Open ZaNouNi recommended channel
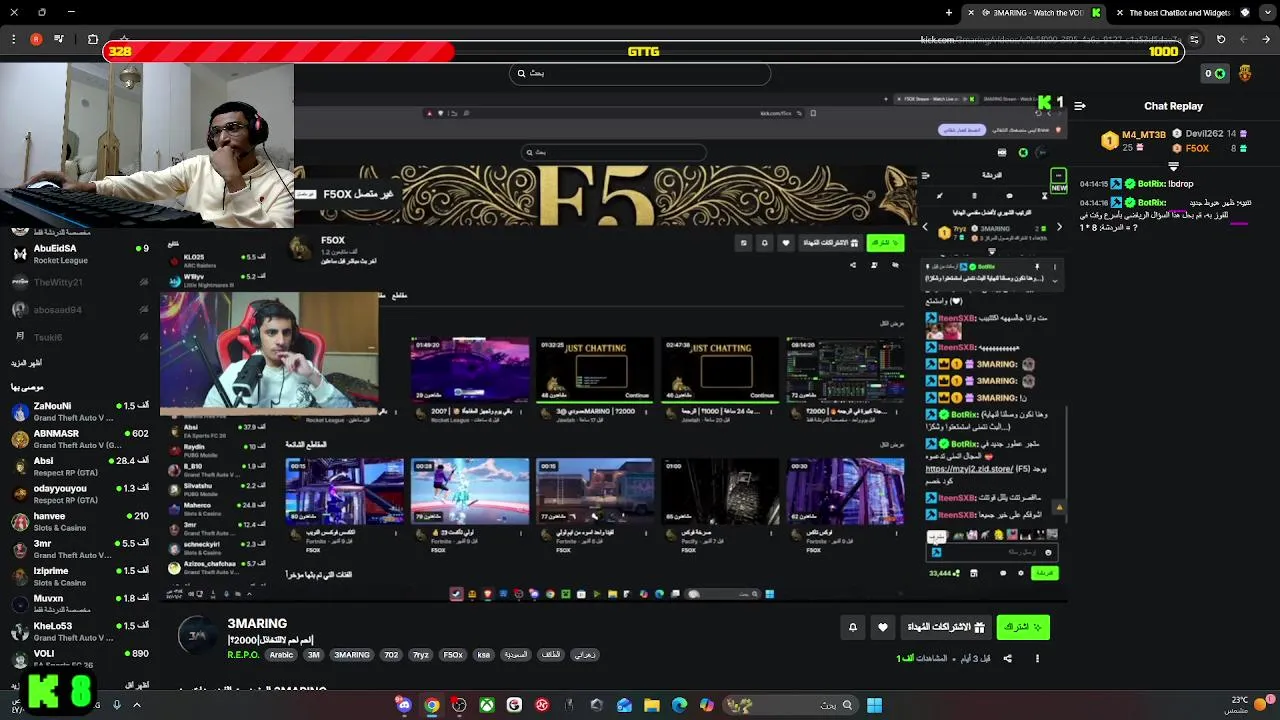Viewport: 1280px width, 720px height. coord(80,411)
